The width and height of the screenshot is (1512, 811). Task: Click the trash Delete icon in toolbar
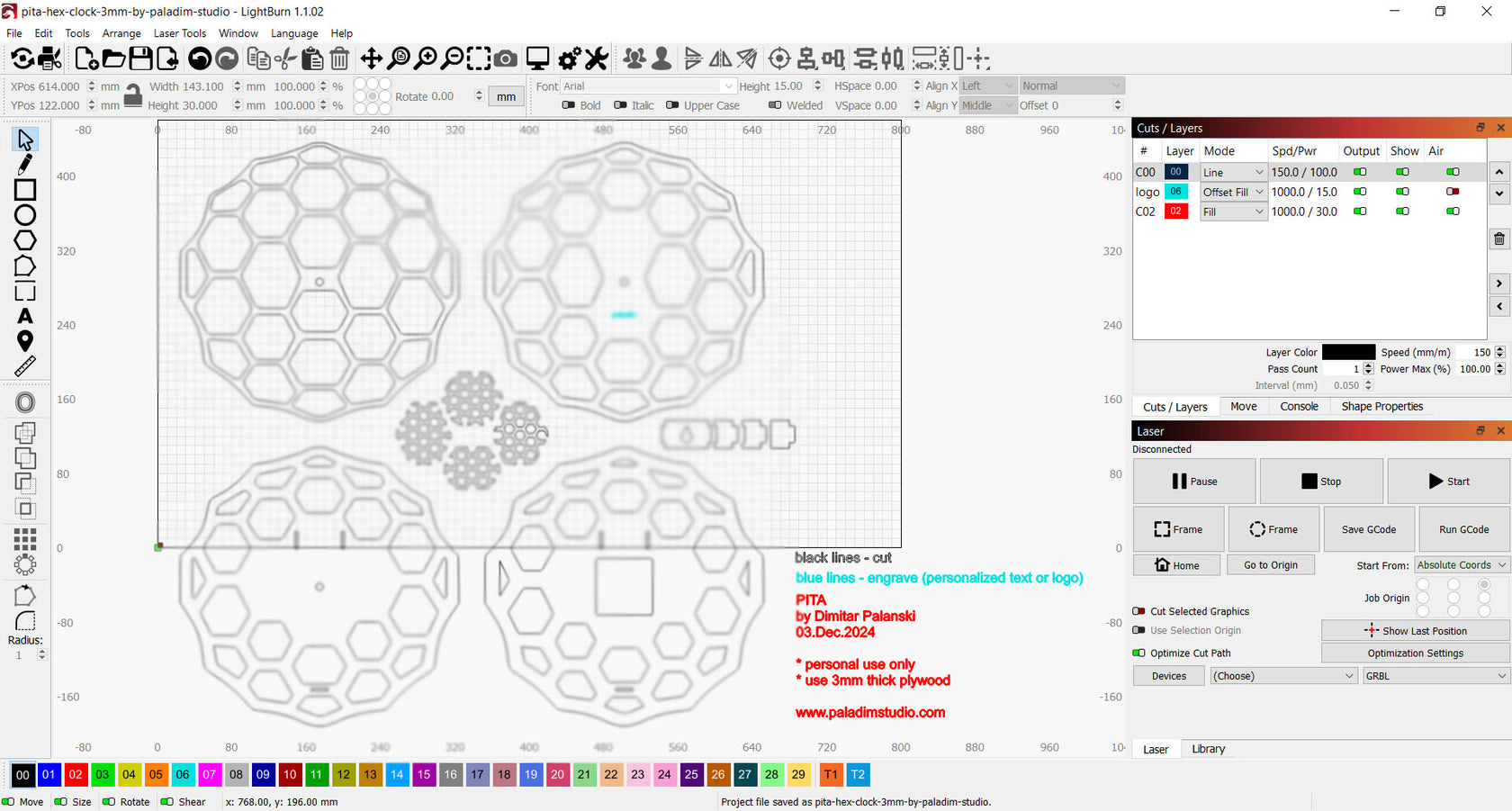point(340,58)
